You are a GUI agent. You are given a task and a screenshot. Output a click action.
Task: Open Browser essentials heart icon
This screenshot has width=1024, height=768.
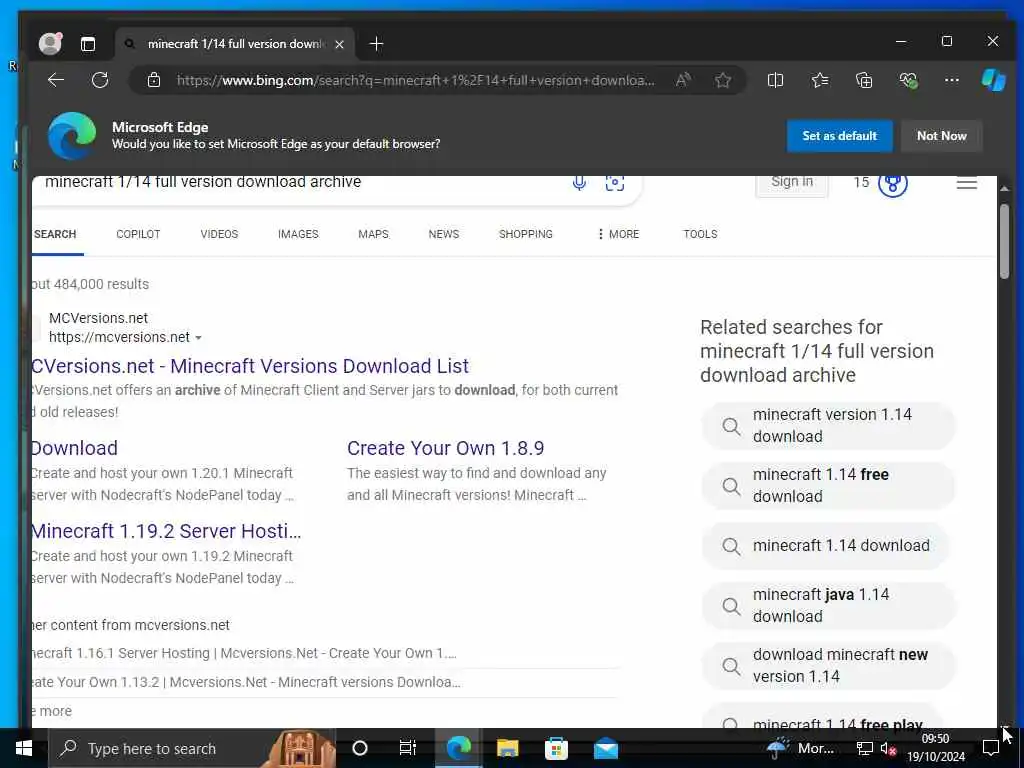point(908,80)
